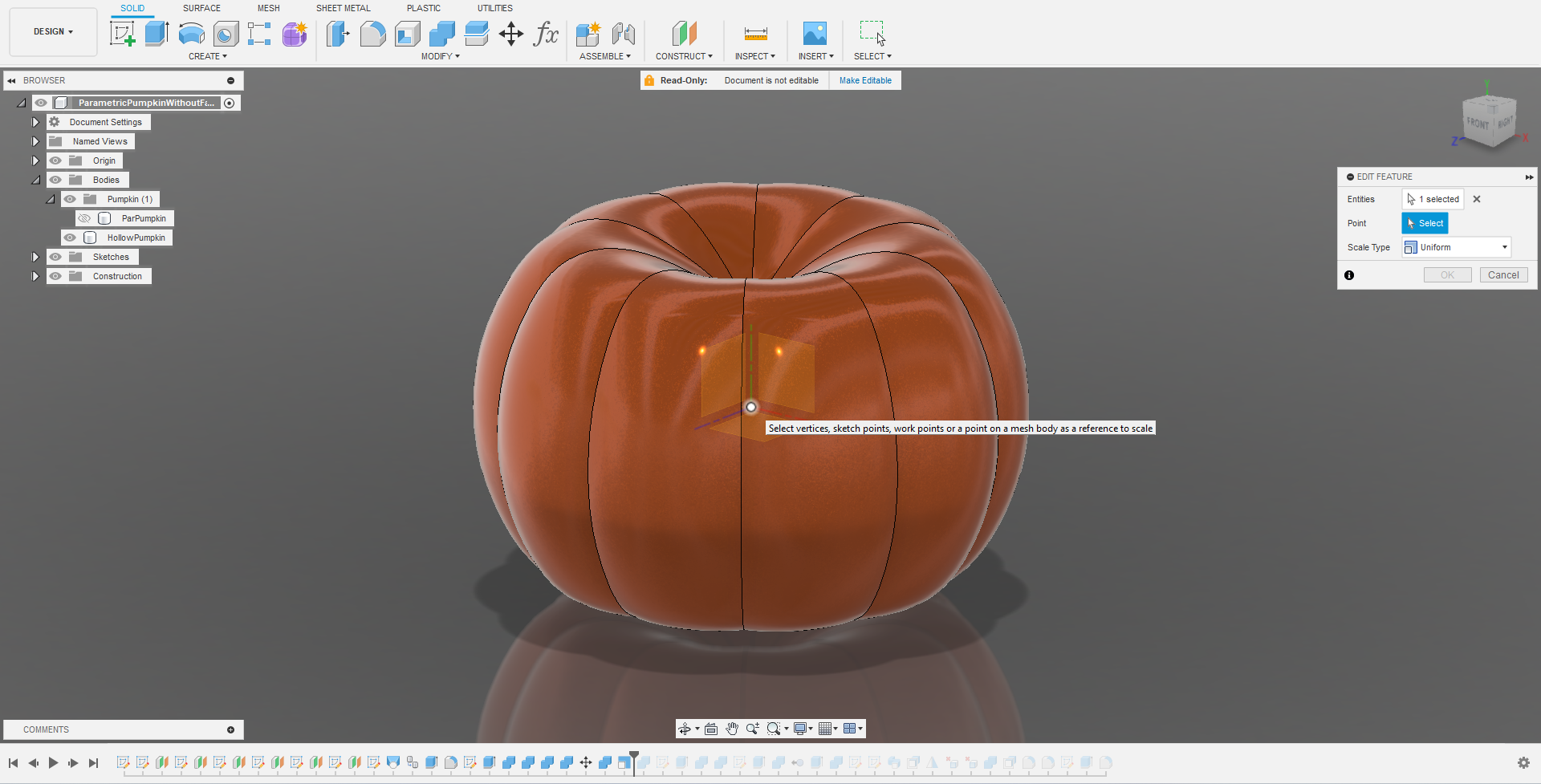The width and height of the screenshot is (1541, 784).
Task: Open the MODIFY menu
Action: [440, 56]
